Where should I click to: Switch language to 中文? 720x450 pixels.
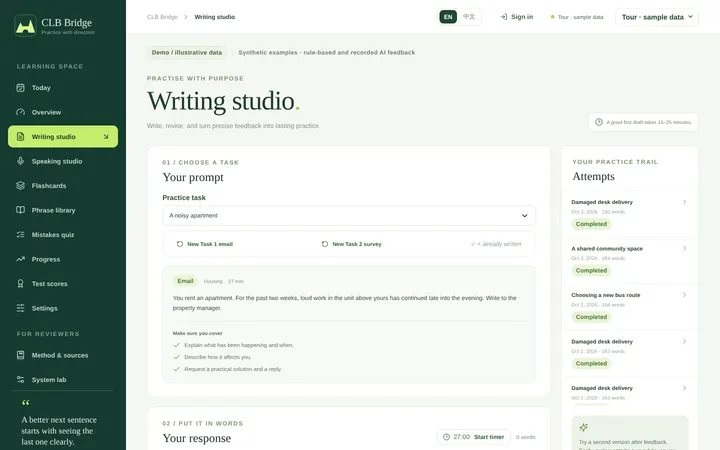pos(469,17)
